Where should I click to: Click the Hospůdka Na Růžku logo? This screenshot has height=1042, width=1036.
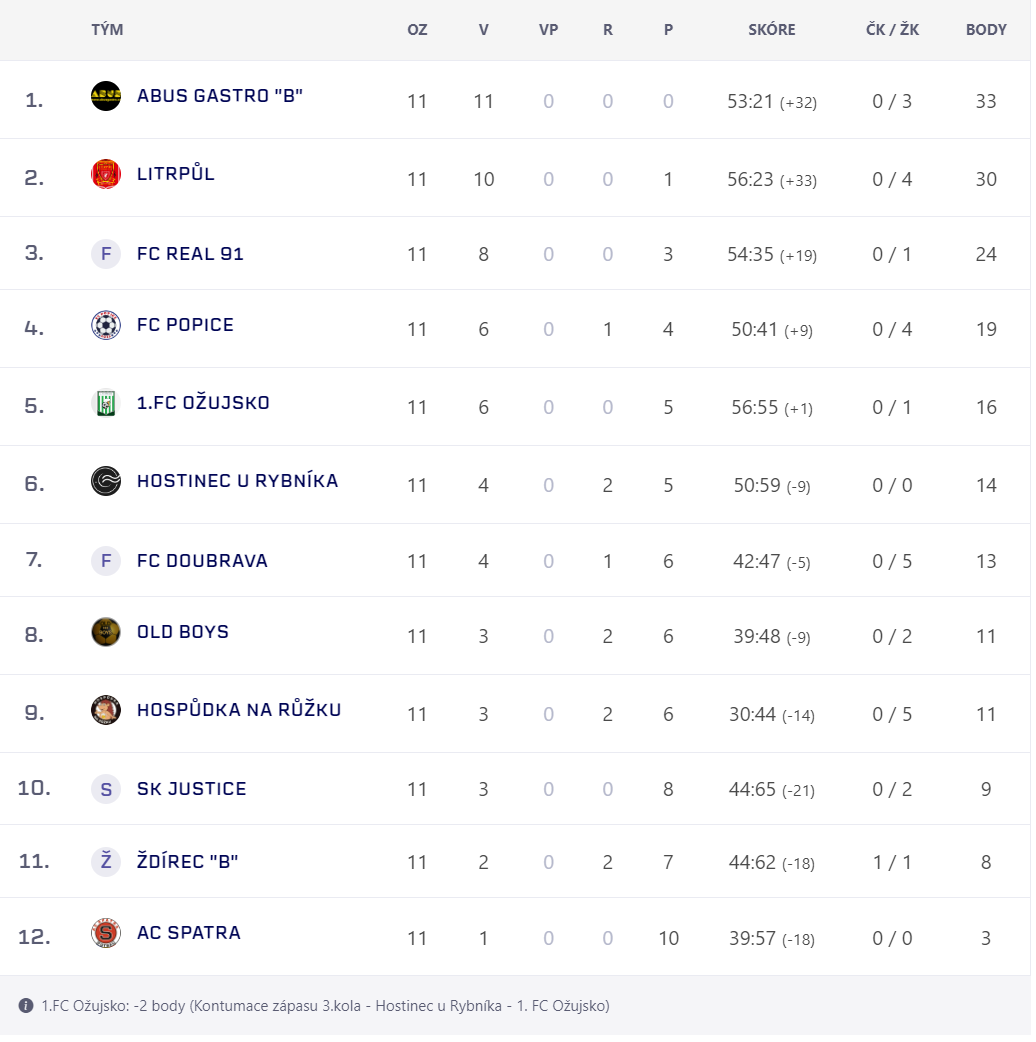pos(106,710)
